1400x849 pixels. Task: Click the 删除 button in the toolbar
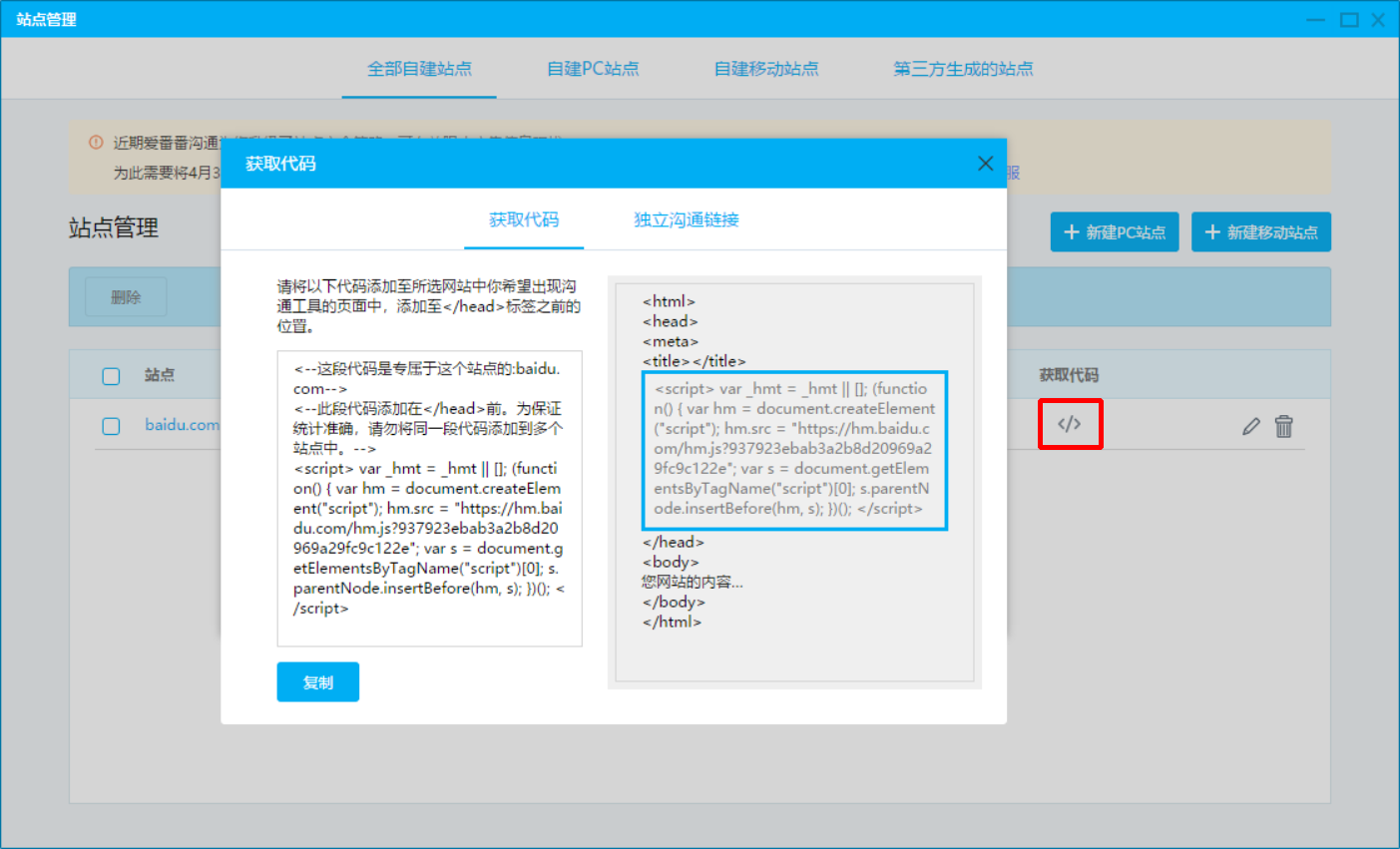tap(126, 297)
